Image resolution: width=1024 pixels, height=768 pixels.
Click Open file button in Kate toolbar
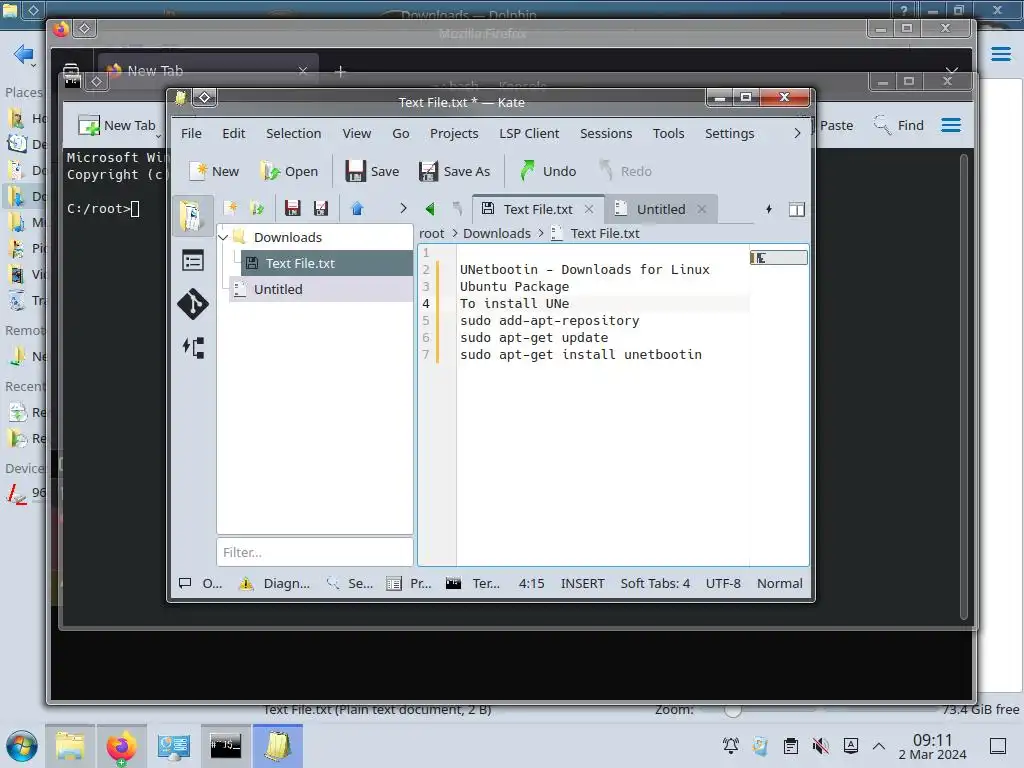point(288,171)
